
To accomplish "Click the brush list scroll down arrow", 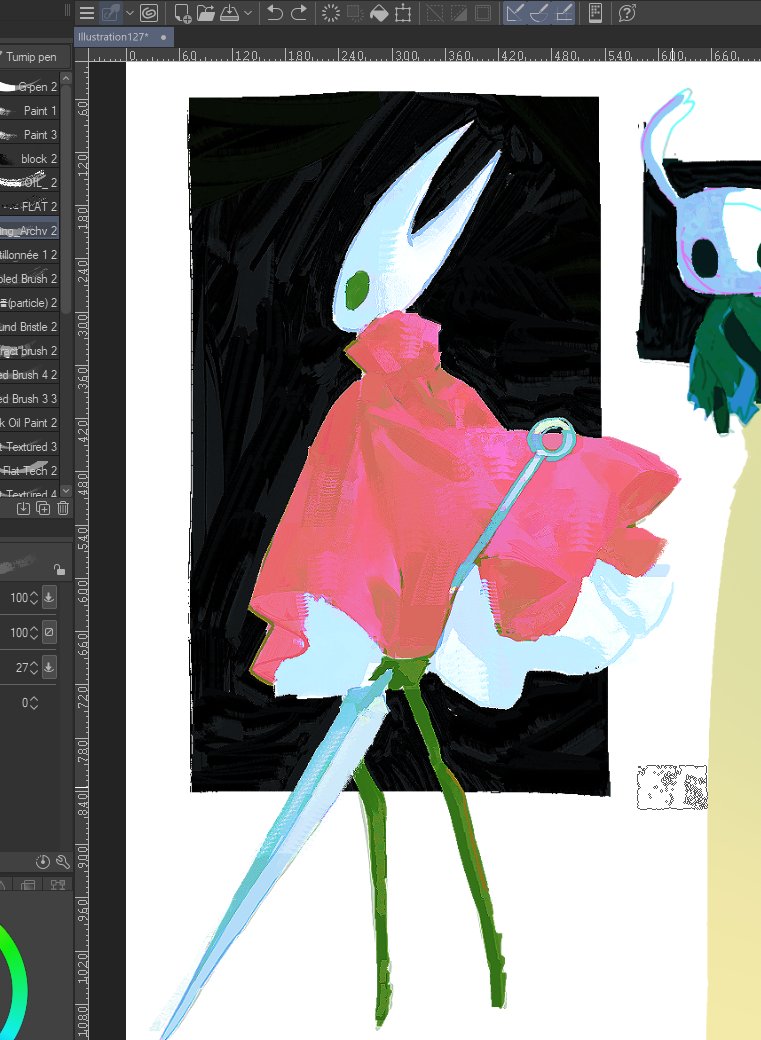I will [x=66, y=491].
